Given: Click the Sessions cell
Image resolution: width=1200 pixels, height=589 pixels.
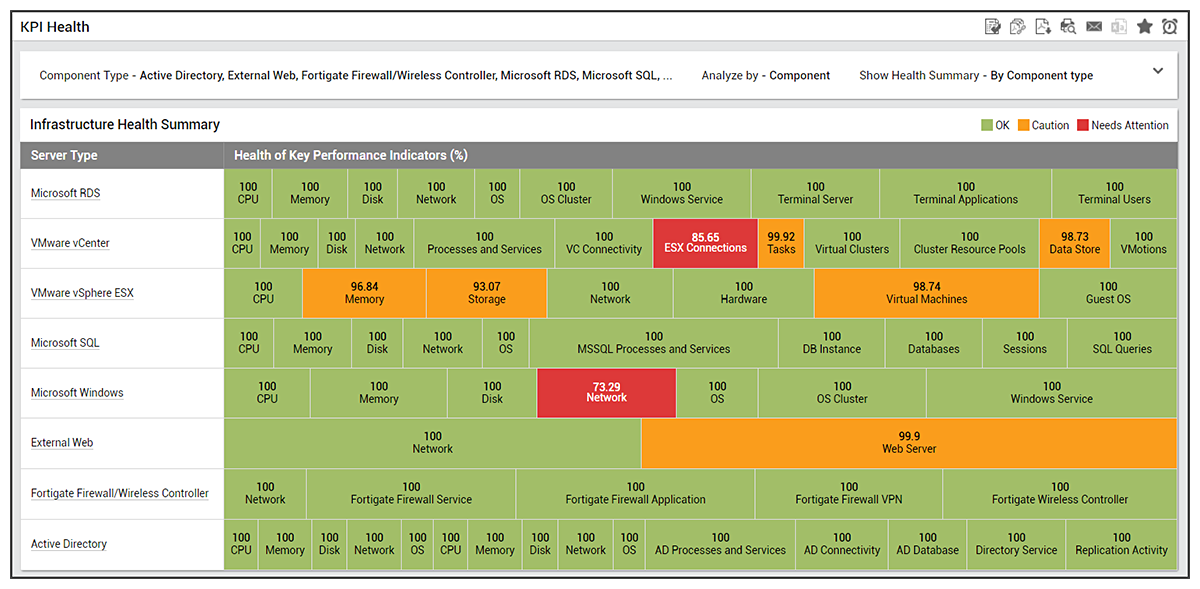Looking at the screenshot, I should (x=1024, y=343).
